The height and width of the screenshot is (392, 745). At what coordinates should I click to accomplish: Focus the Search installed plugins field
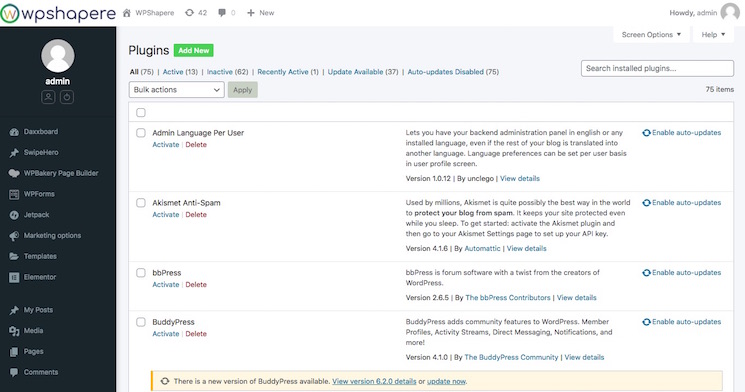pos(657,68)
